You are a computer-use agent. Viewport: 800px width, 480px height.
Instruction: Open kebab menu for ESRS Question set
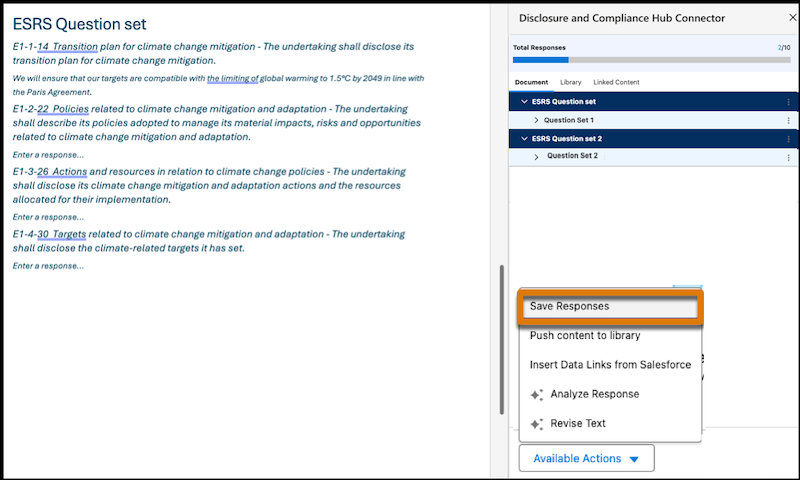[788, 102]
